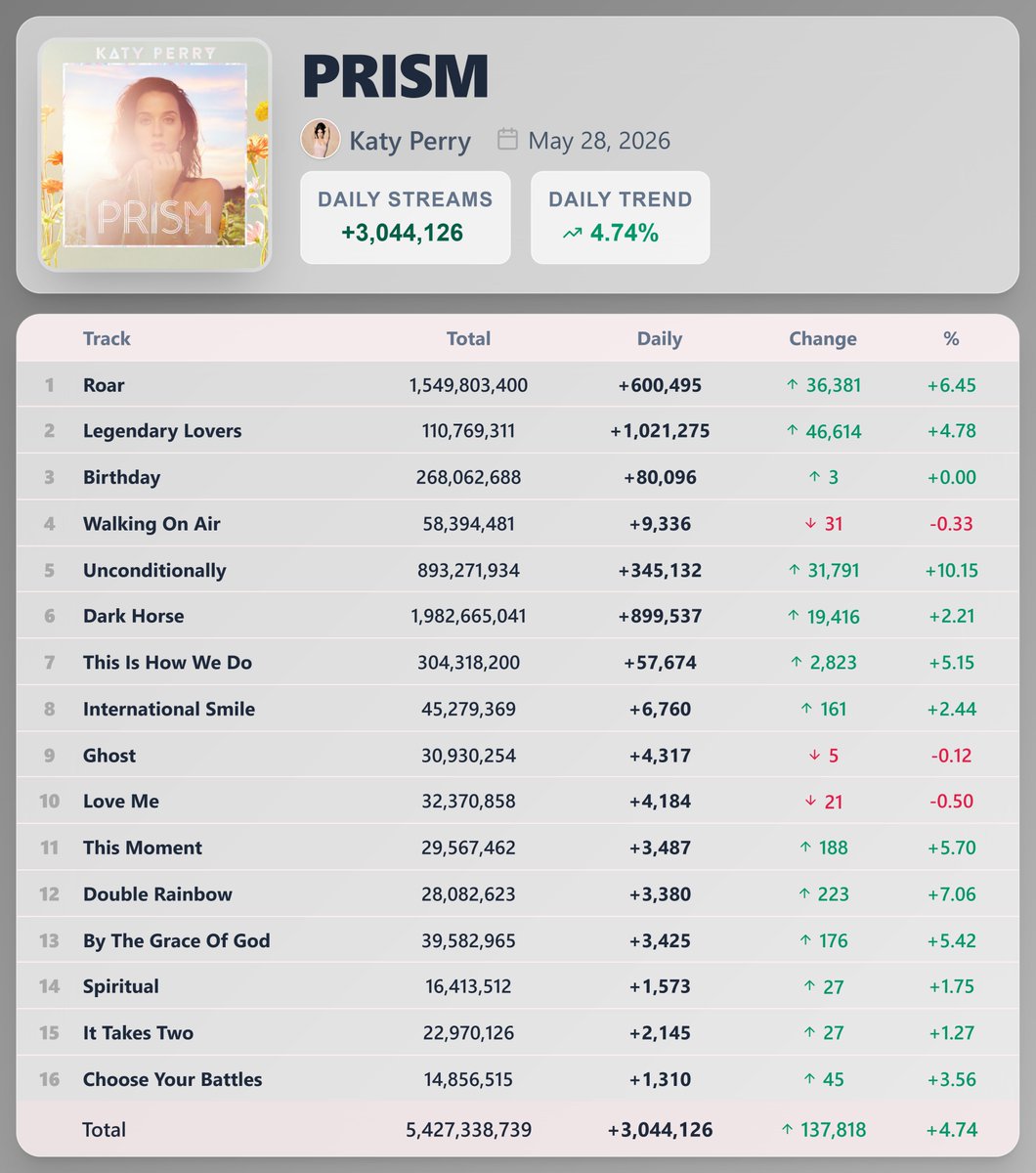Click the % column header
Image resolution: width=1036 pixels, height=1173 pixels.
click(951, 338)
